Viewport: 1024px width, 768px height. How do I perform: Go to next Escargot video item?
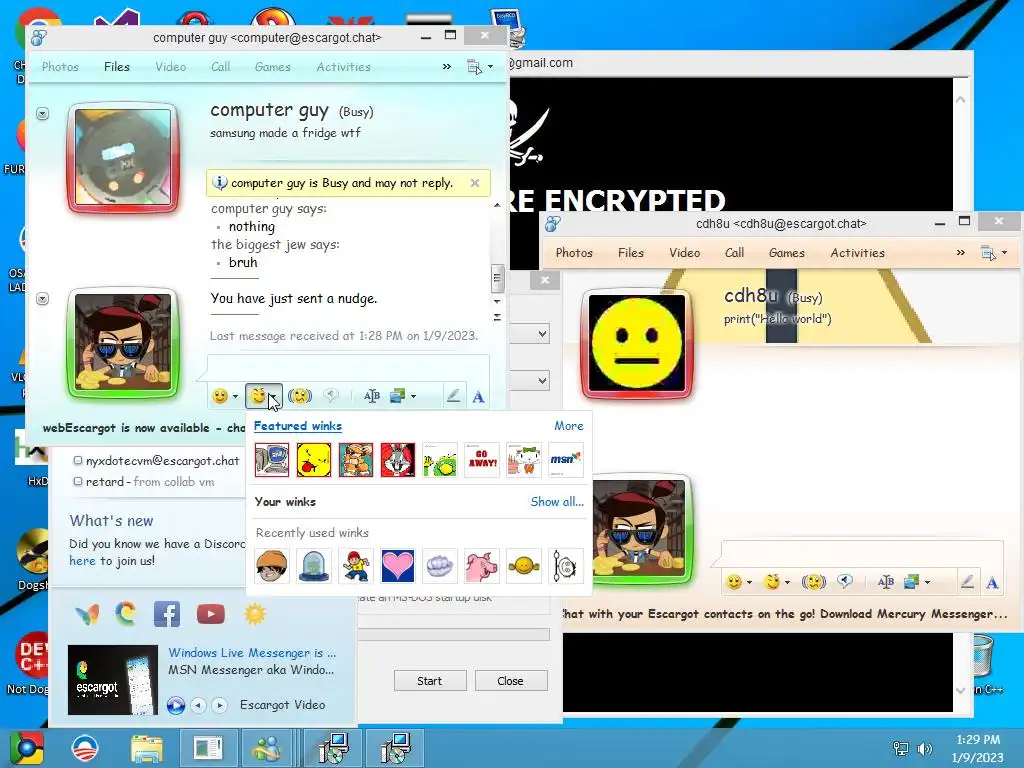(x=220, y=705)
